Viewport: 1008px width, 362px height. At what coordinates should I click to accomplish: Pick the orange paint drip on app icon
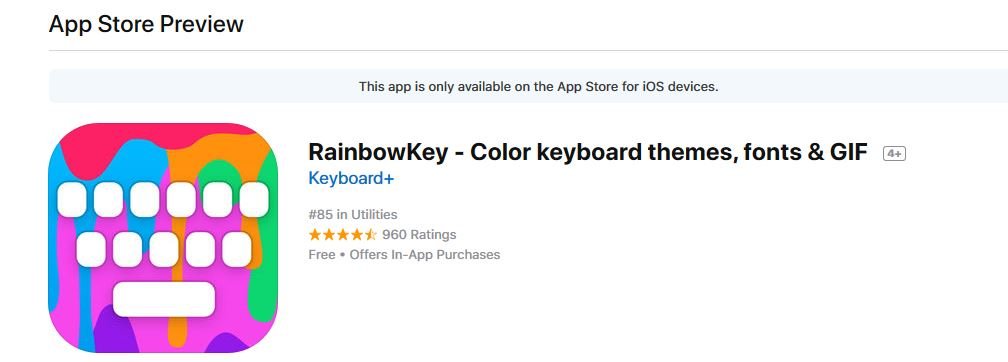(179, 302)
